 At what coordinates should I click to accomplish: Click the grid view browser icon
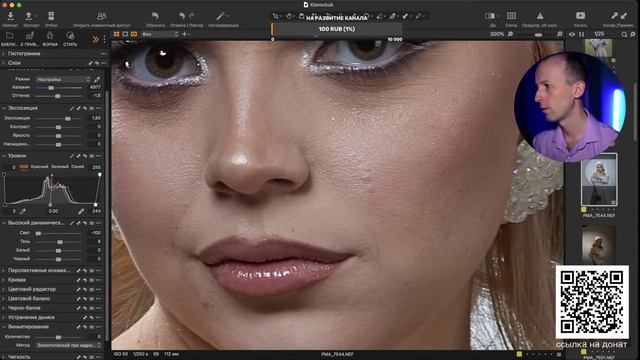click(116, 34)
